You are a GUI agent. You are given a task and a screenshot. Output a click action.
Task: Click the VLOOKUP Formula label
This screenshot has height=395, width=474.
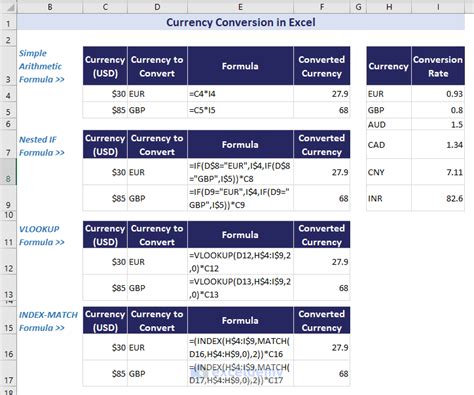click(42, 236)
